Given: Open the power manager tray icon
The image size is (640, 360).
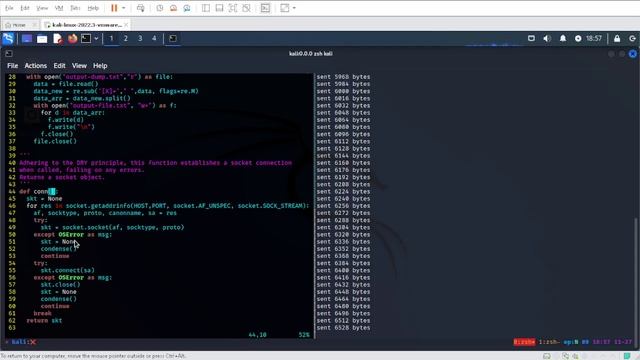Looking at the screenshot, I should pos(578,38).
